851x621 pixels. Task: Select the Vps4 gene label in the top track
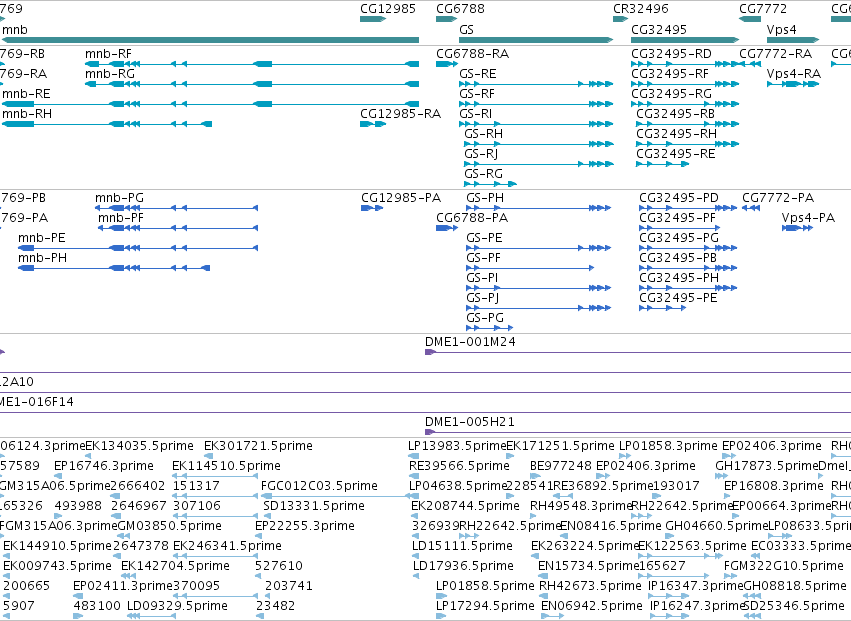point(782,30)
